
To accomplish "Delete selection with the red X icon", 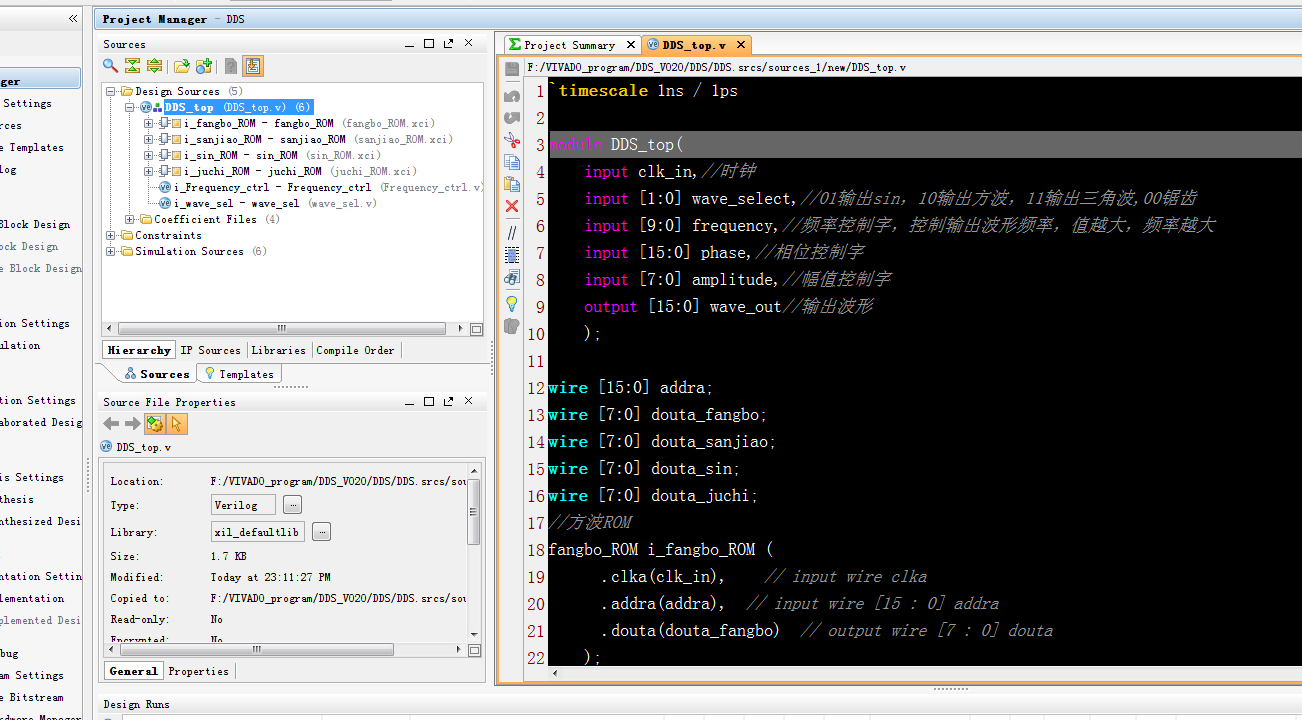I will click(x=512, y=207).
